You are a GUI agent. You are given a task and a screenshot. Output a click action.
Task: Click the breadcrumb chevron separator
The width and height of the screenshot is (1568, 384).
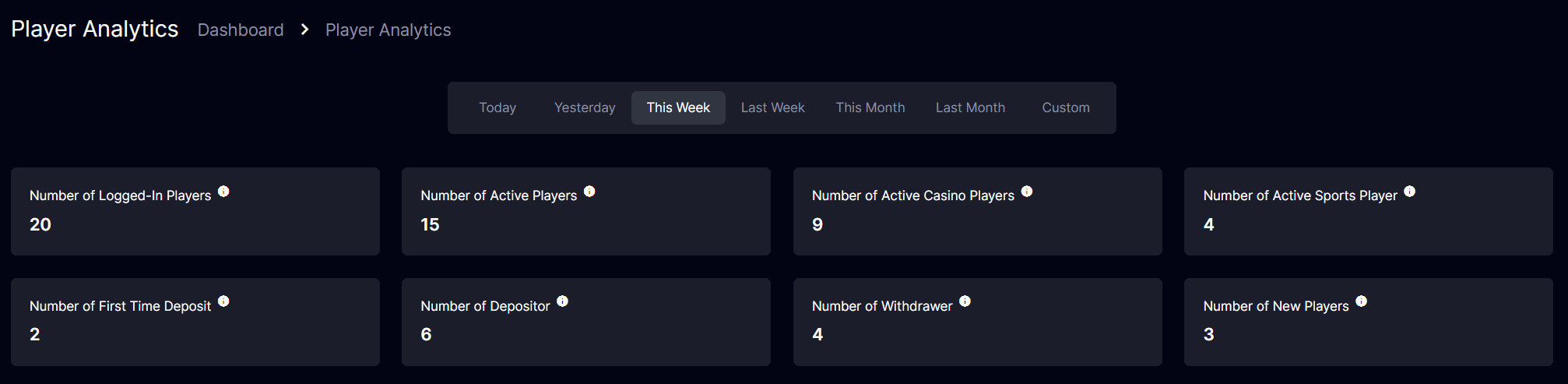(304, 30)
